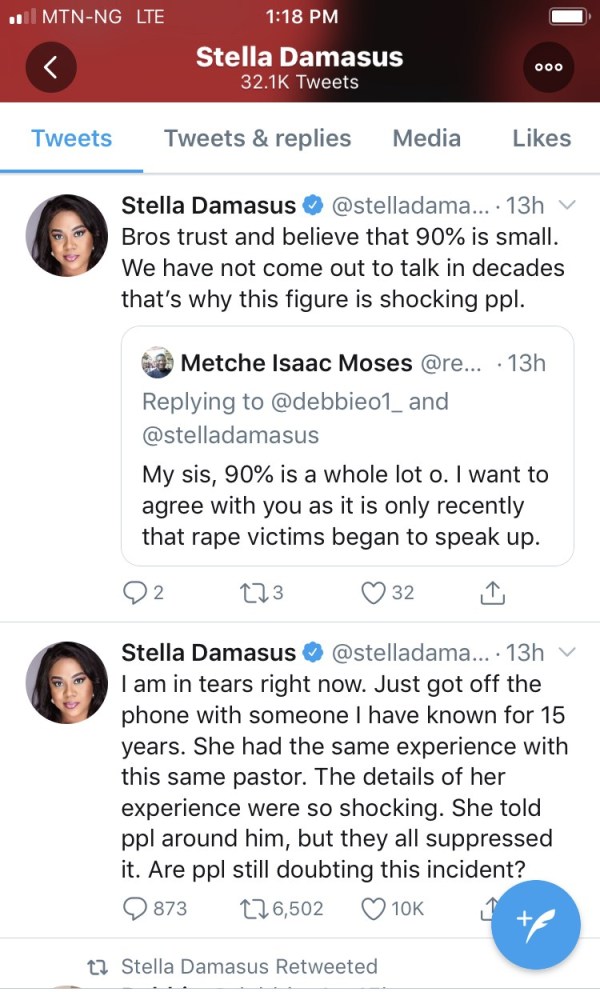Select the Tweets tab

(71, 138)
